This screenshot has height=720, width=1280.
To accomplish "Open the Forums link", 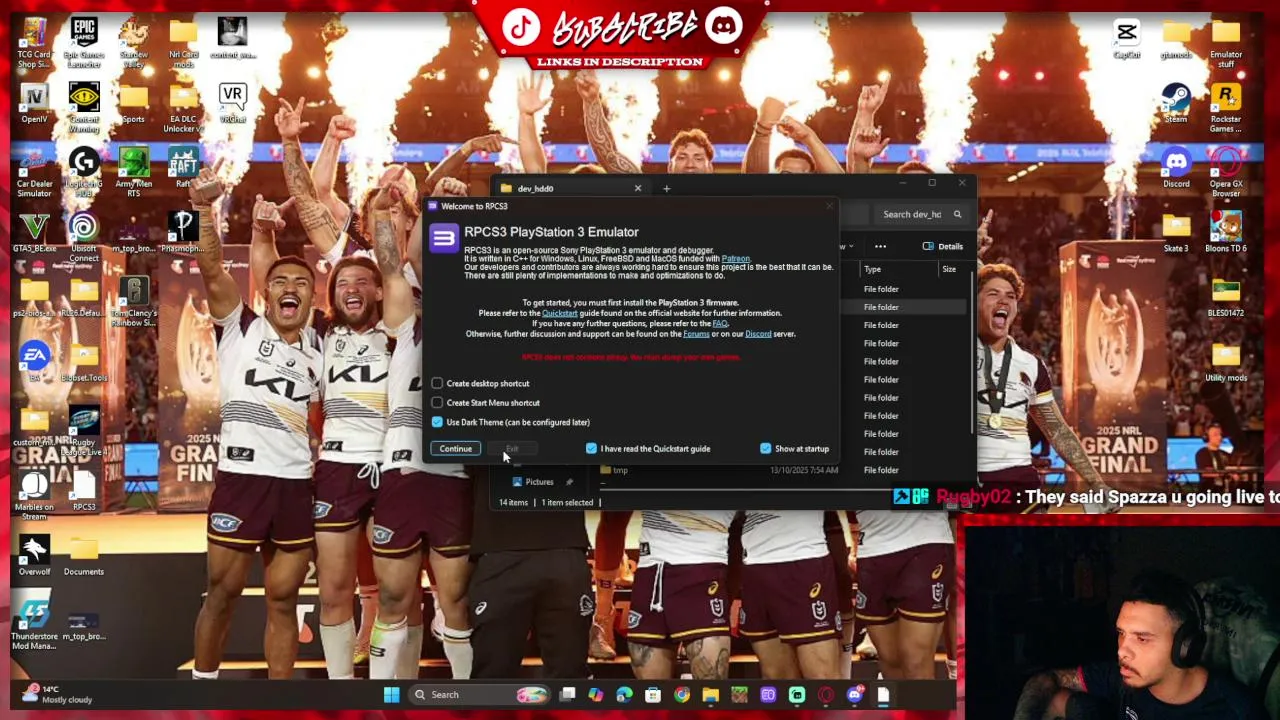I will 696,334.
